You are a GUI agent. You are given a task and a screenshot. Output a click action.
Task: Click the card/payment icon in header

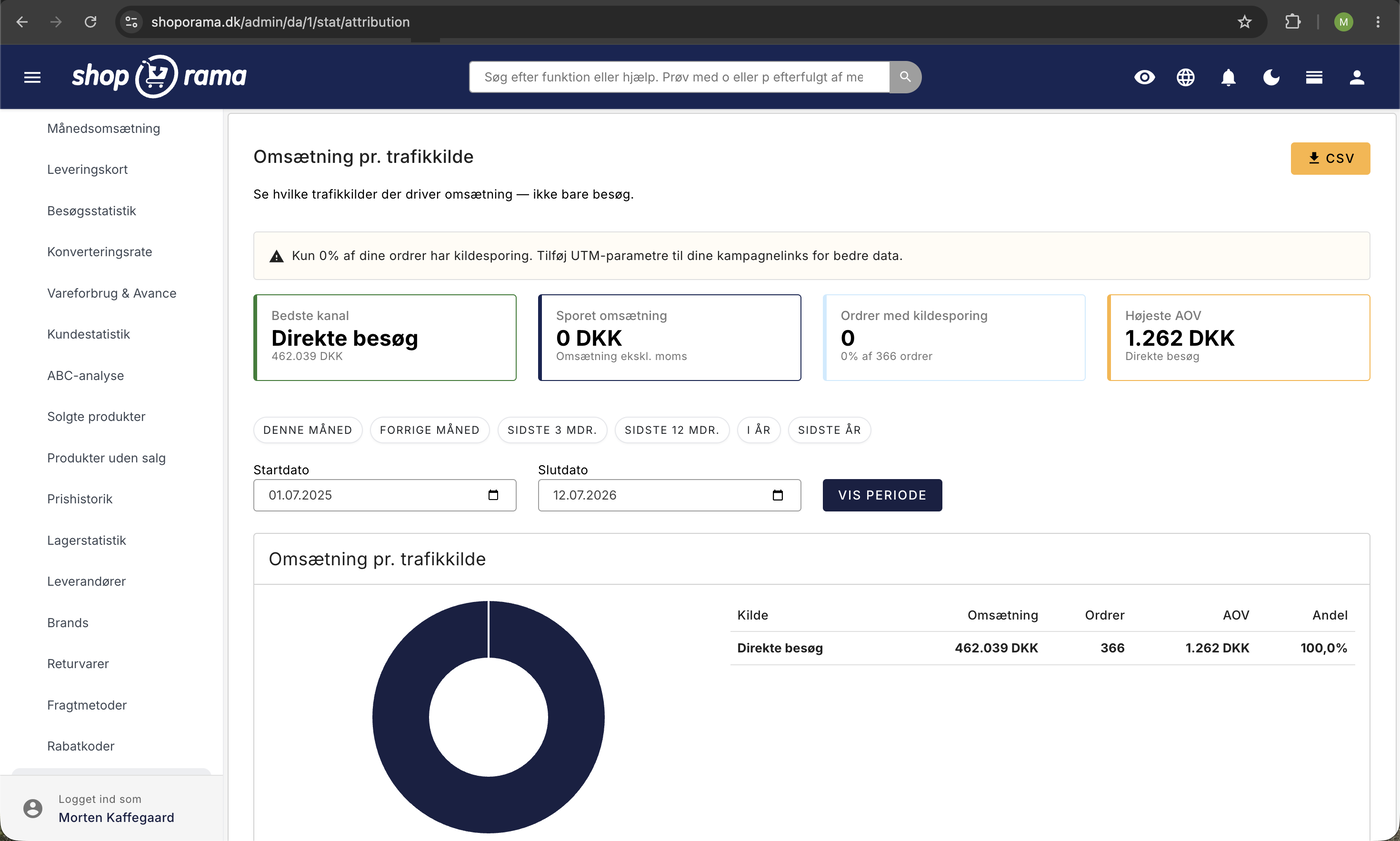1314,77
